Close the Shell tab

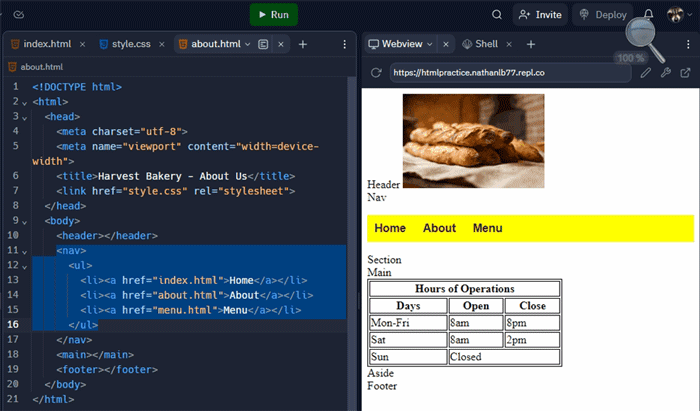click(x=509, y=44)
